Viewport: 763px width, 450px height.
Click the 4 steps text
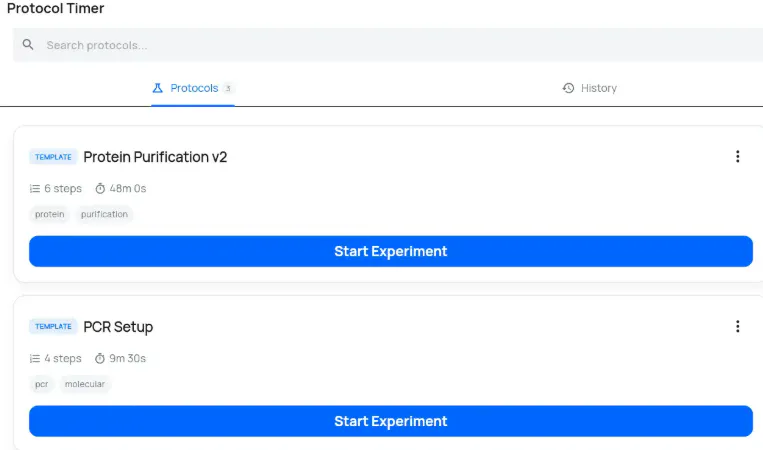coord(63,358)
